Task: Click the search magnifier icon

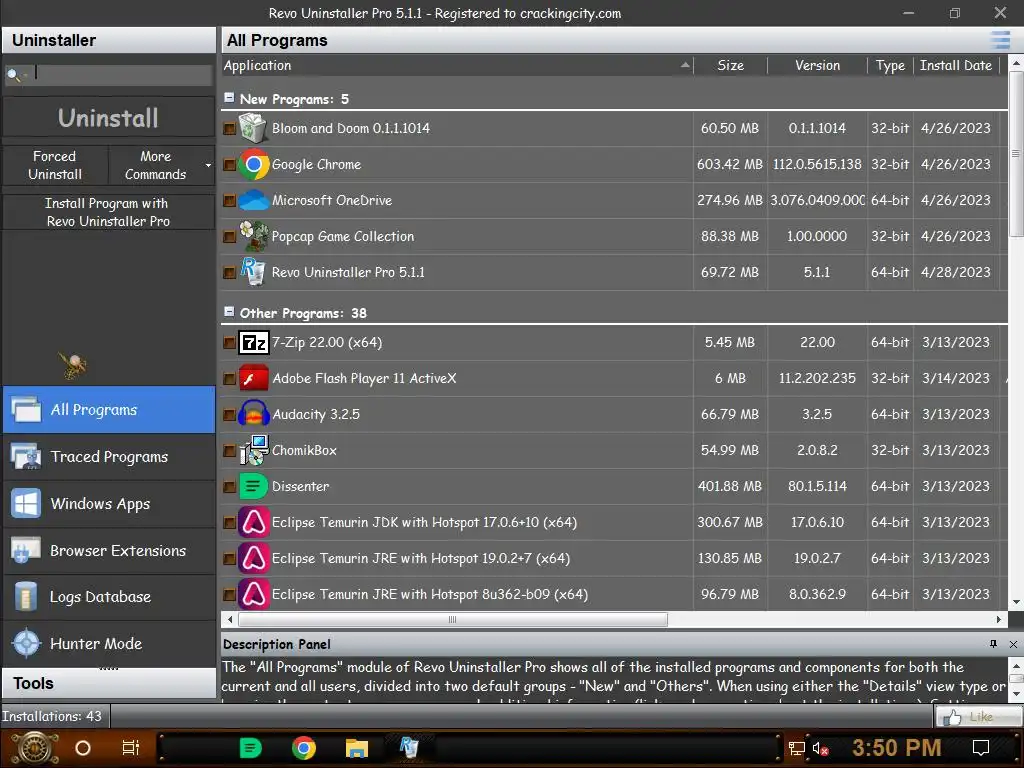Action: pos(12,74)
